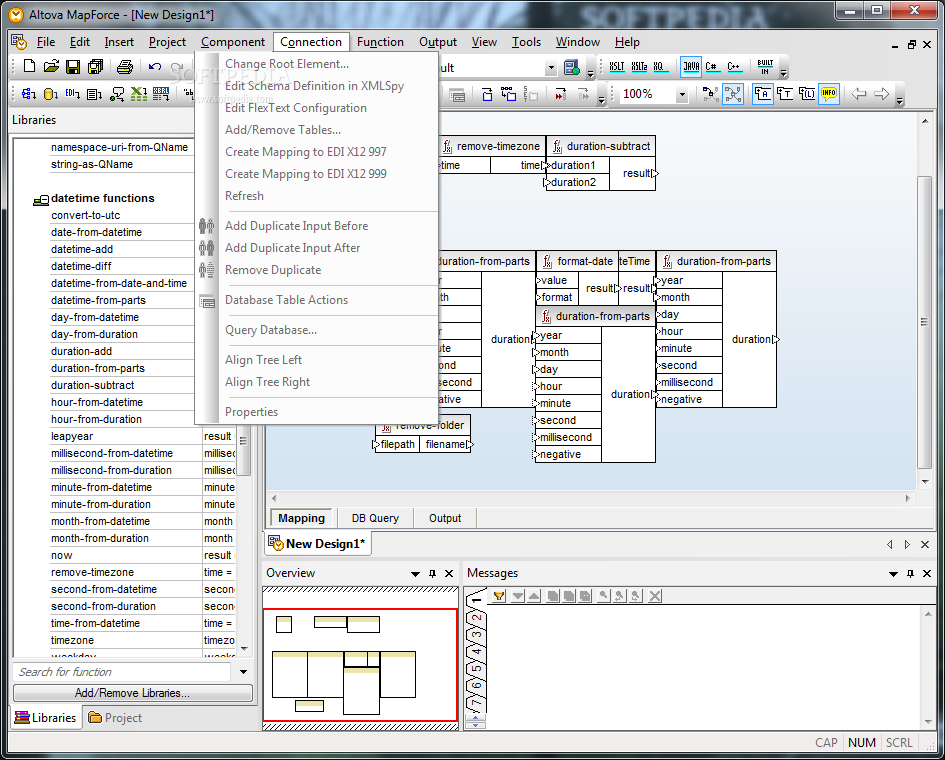Clear Messages pane with X icon
This screenshot has height=760, width=945.
pos(655,596)
